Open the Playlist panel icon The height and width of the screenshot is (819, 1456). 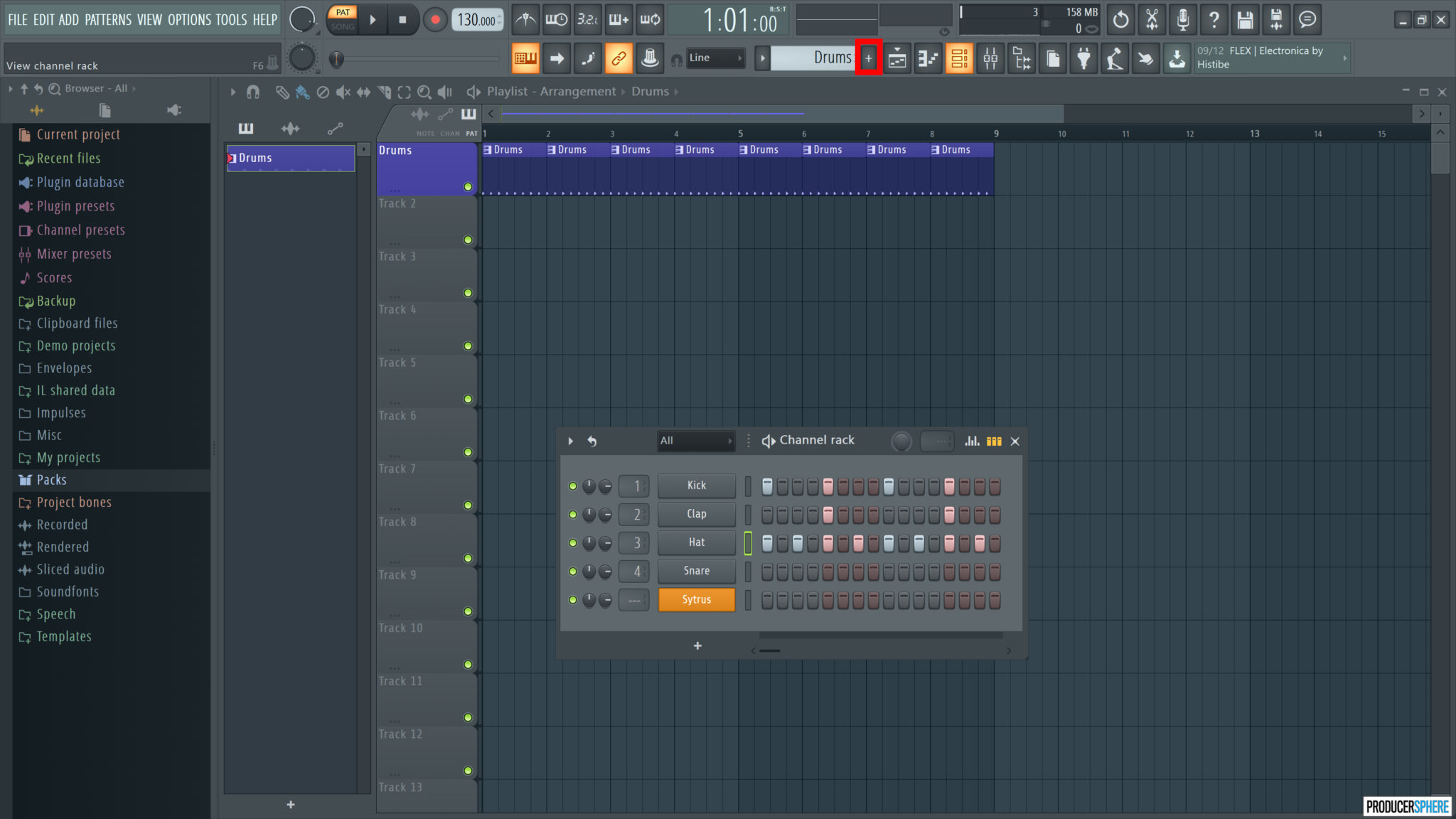[x=896, y=58]
